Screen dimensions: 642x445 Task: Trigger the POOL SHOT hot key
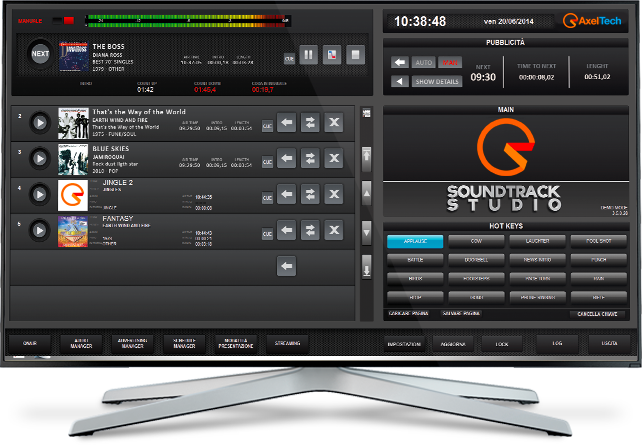pos(599,241)
